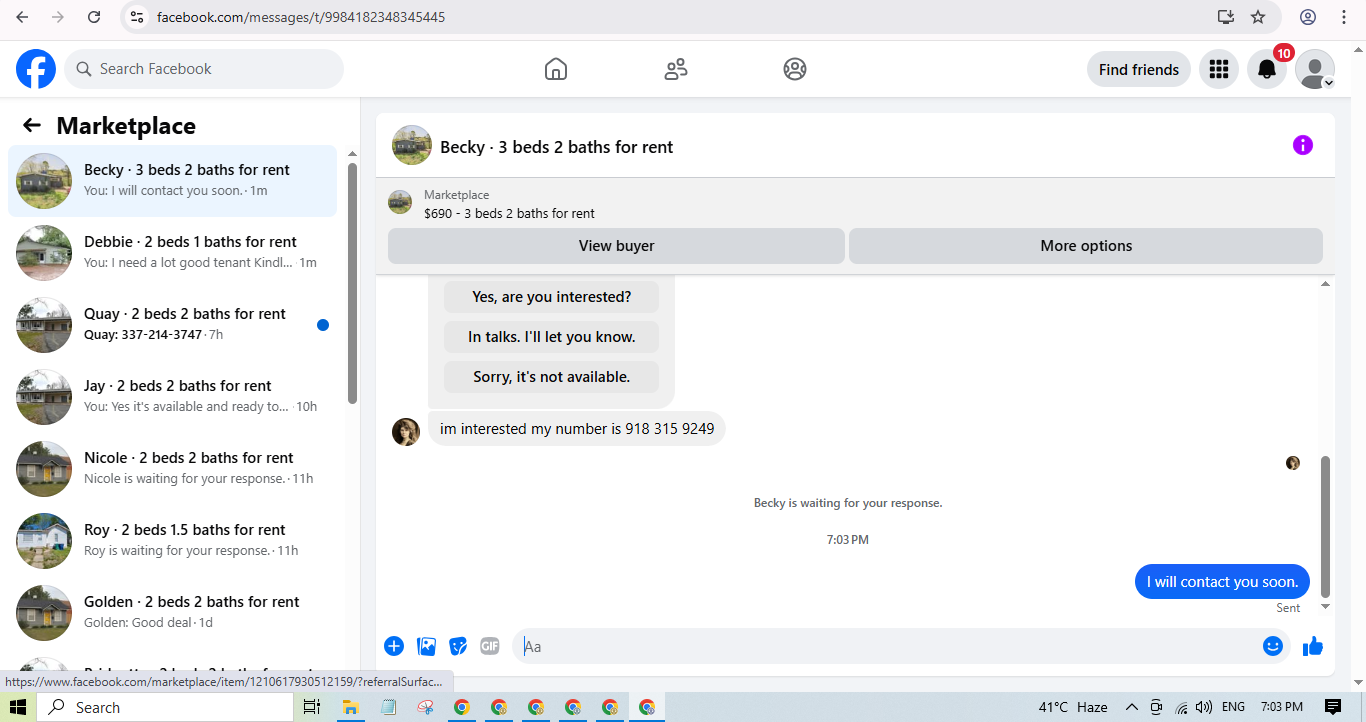Click the View buyer button
The width and height of the screenshot is (1366, 722).
point(616,246)
